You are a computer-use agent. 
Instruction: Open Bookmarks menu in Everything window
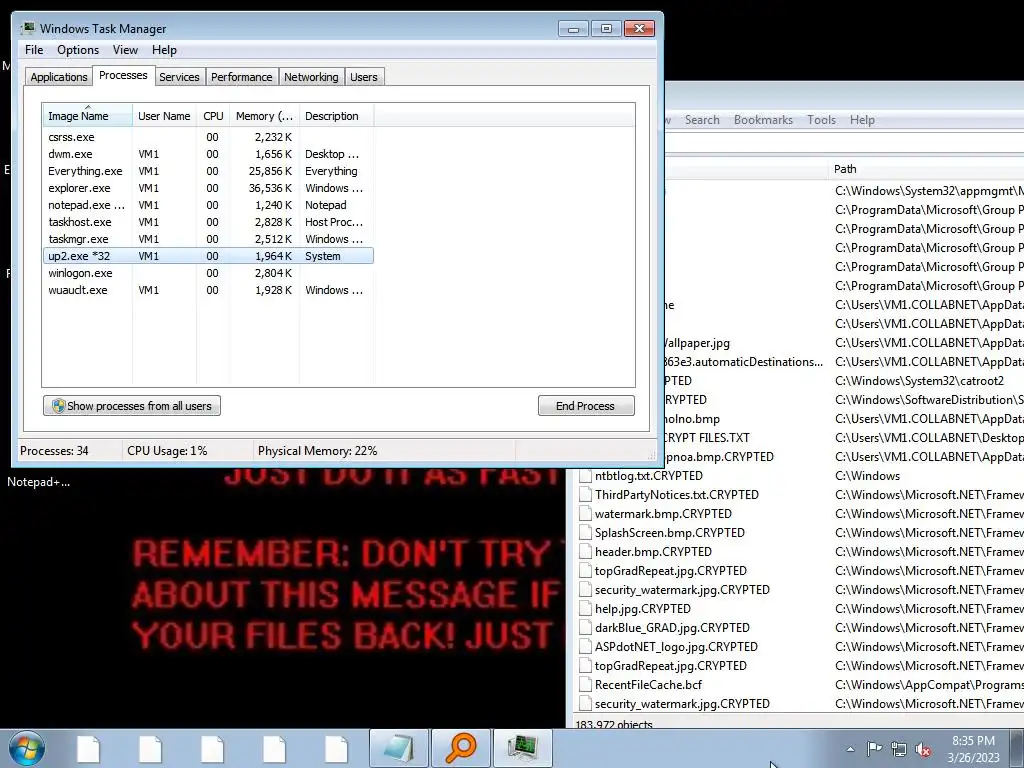pos(763,120)
